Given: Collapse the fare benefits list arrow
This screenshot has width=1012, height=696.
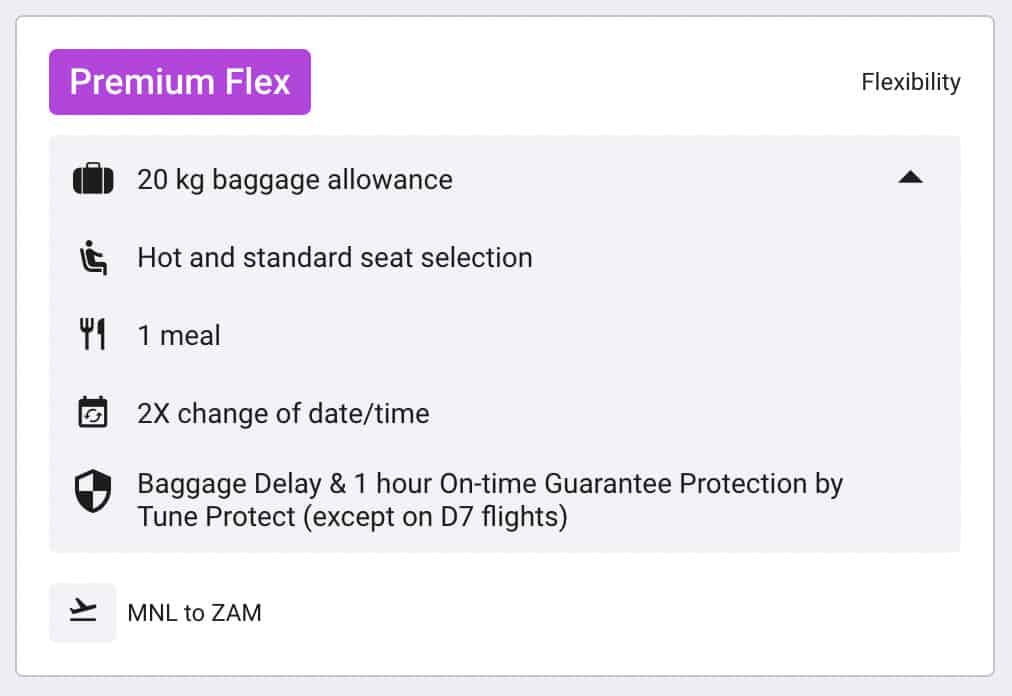Looking at the screenshot, I should [x=910, y=179].
